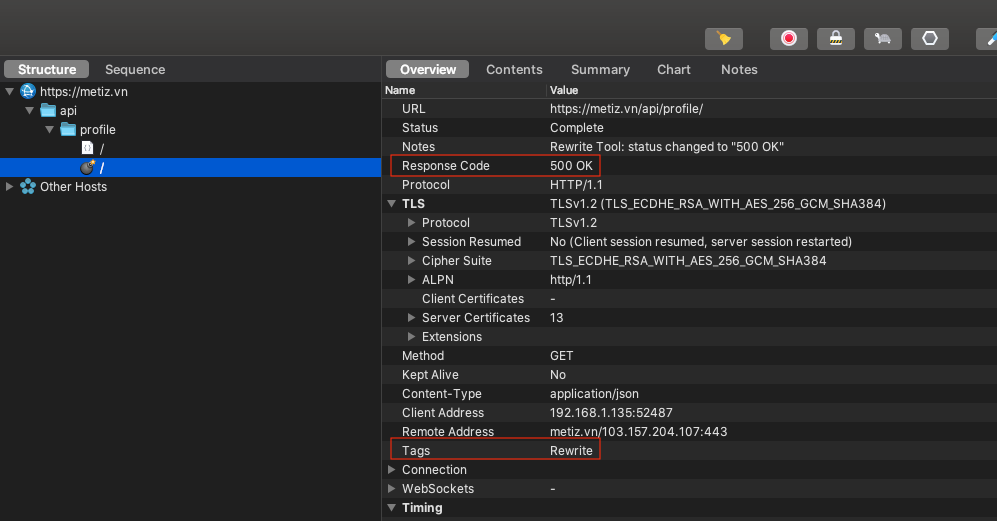Click the bomb icon of the selected request
This screenshot has width=997, height=521.
pos(88,167)
